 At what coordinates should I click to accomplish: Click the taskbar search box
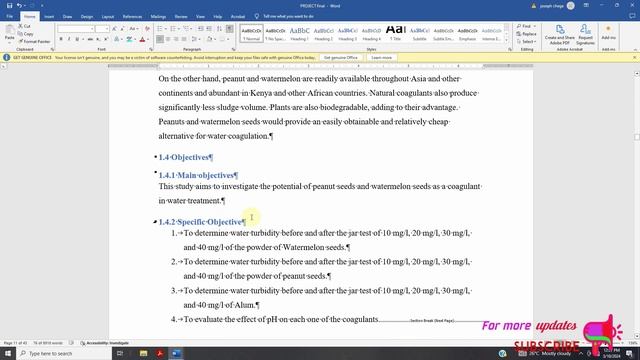(x=64, y=353)
